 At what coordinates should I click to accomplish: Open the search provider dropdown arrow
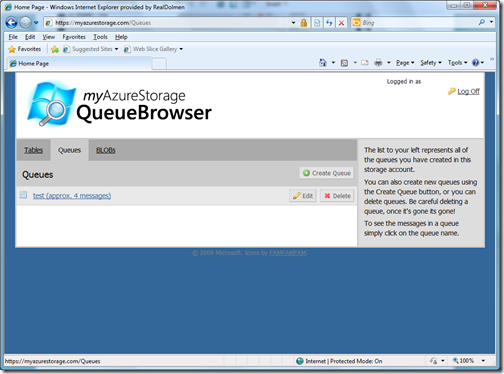coord(491,22)
